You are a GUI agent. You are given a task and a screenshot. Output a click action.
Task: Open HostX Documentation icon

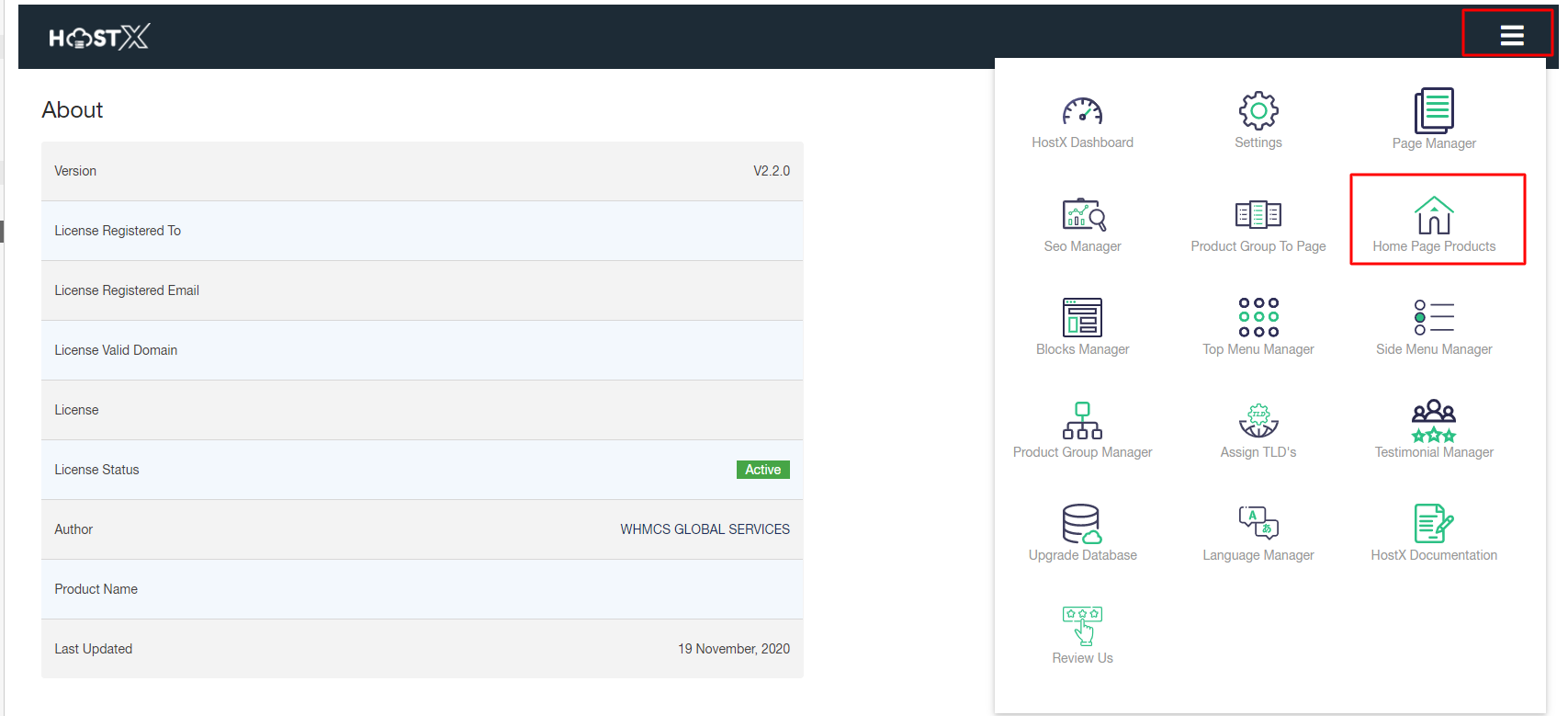tap(1433, 524)
